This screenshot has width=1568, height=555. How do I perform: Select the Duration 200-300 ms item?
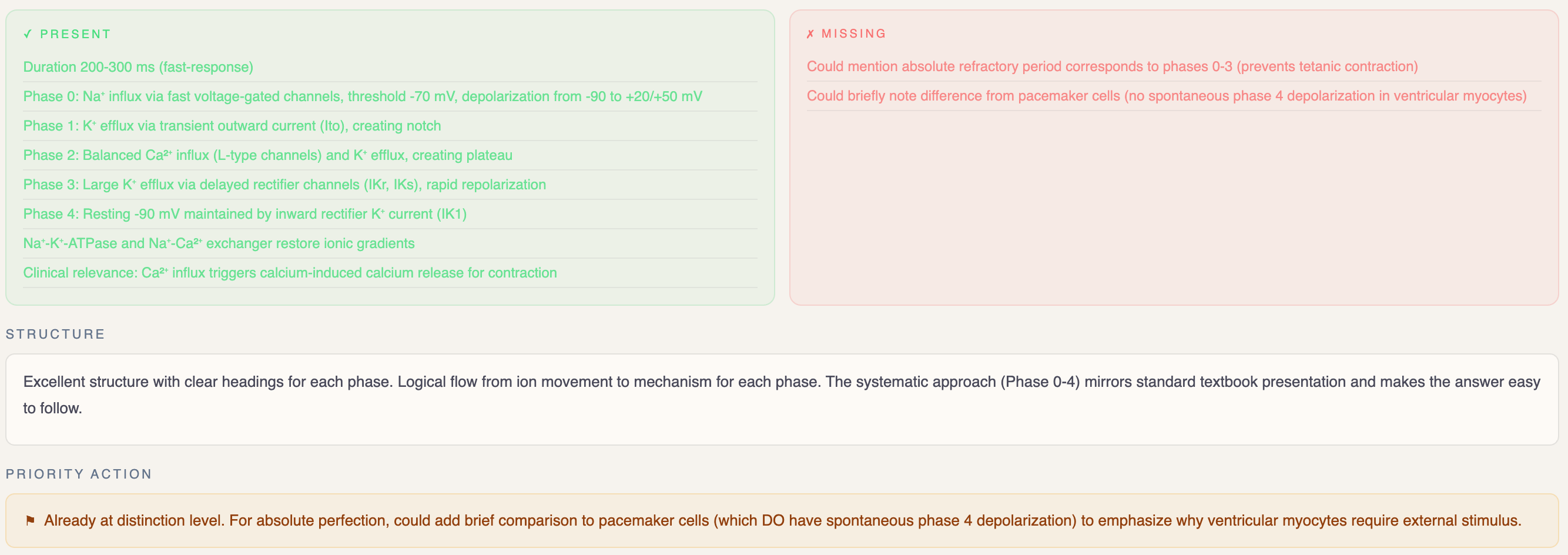pos(138,67)
